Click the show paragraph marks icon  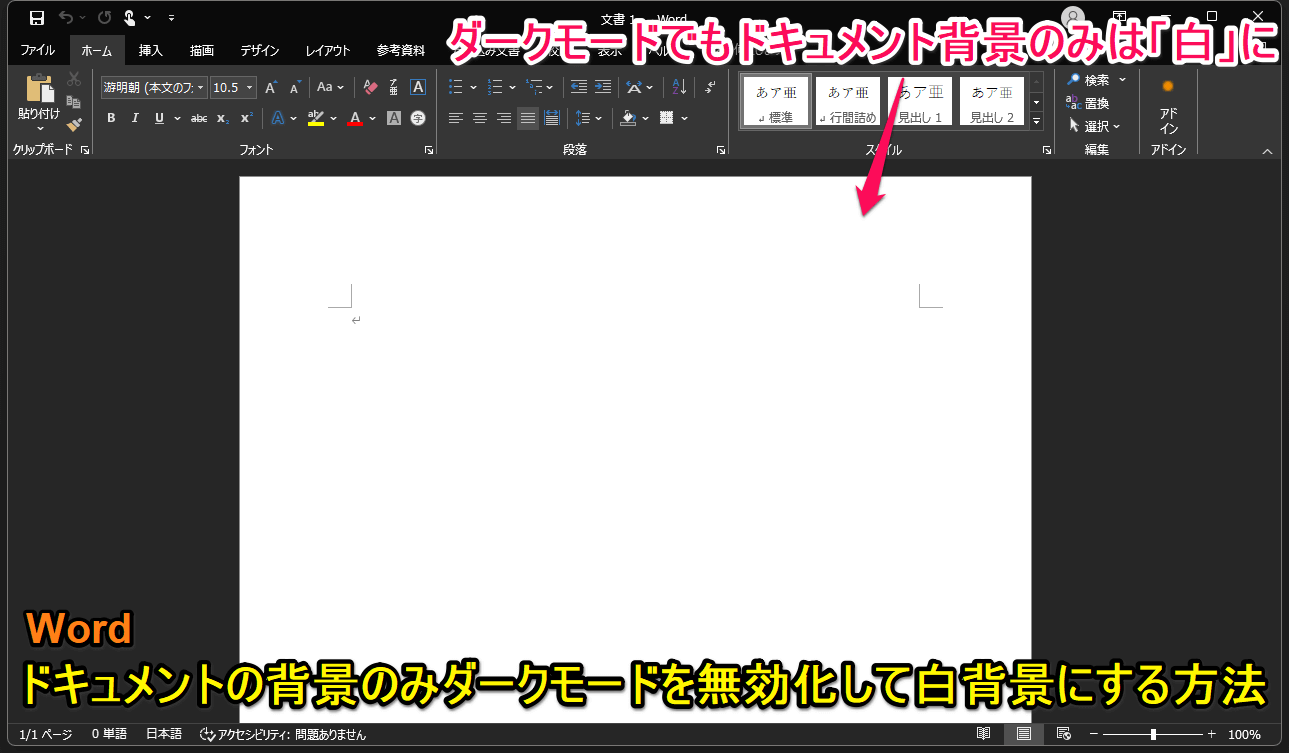click(710, 88)
